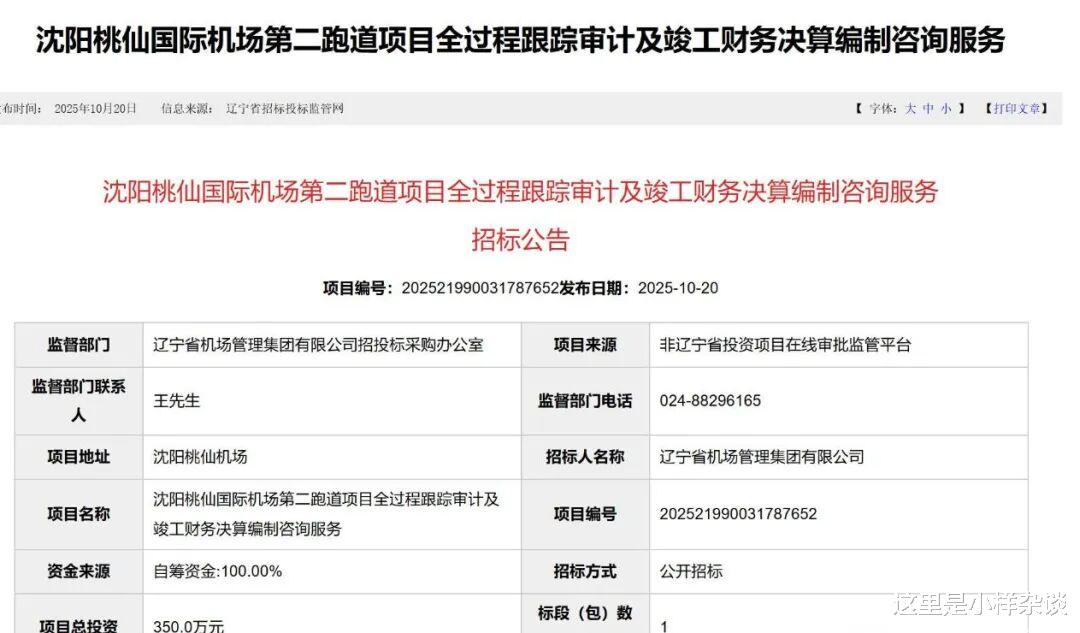Click the black page title heading
Screen dimensions: 1080x633
tap(521, 40)
